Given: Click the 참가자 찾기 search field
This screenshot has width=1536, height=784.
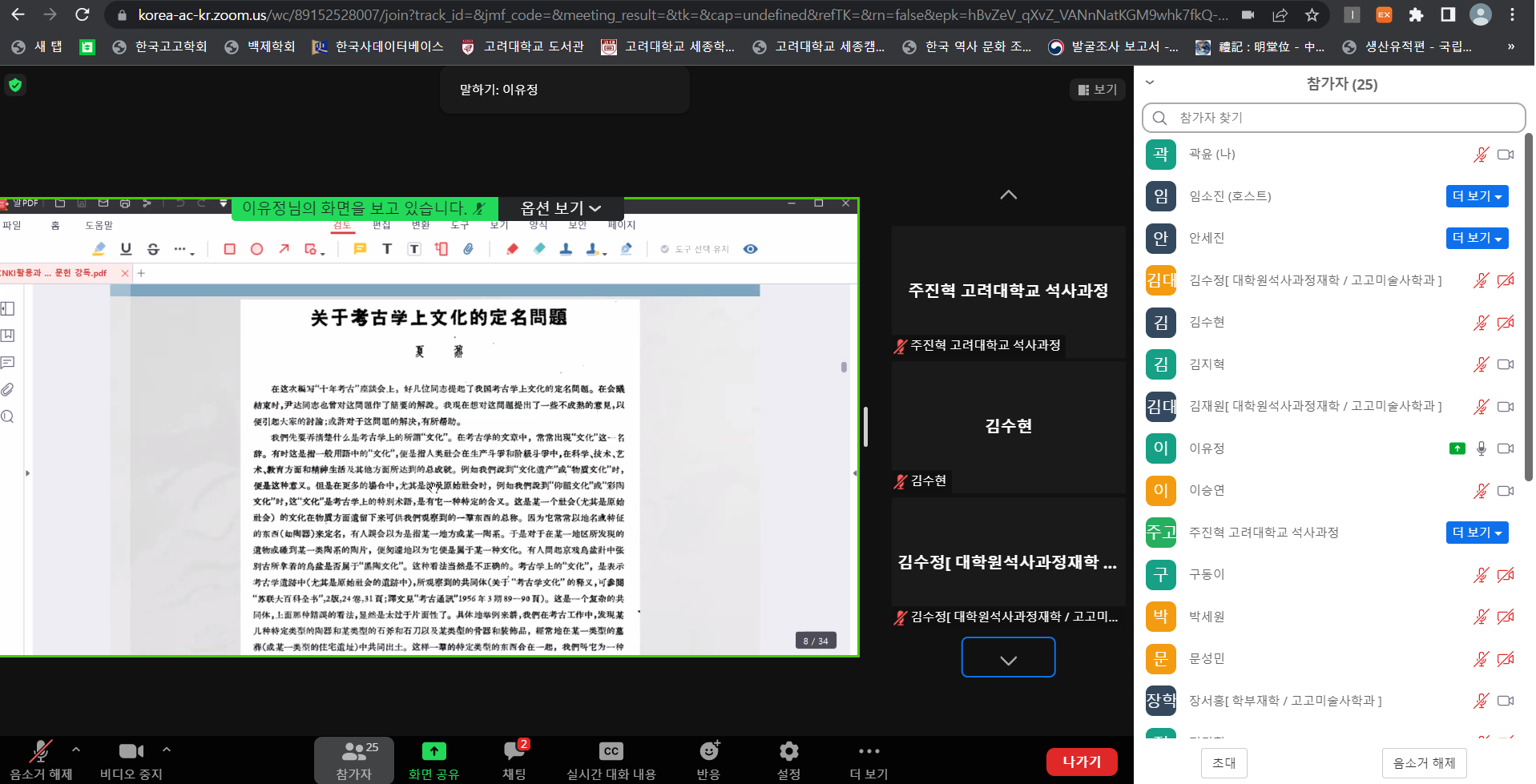Looking at the screenshot, I should click(1332, 118).
